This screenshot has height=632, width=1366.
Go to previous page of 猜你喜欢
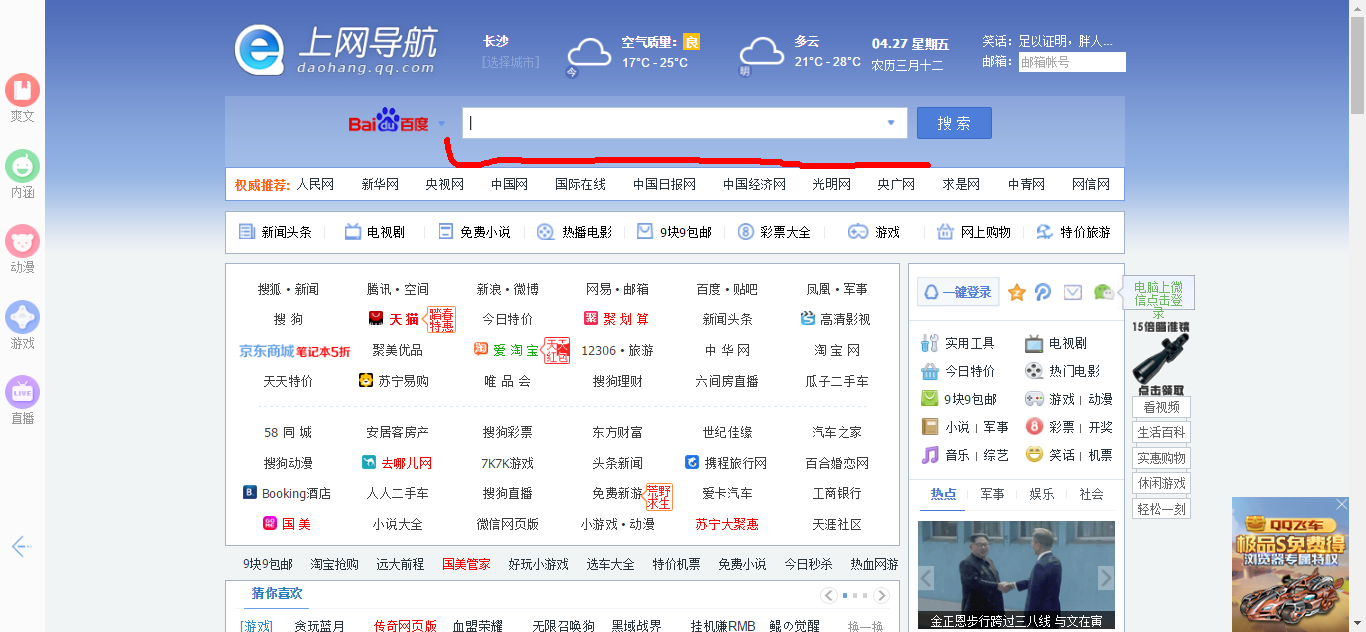(829, 595)
